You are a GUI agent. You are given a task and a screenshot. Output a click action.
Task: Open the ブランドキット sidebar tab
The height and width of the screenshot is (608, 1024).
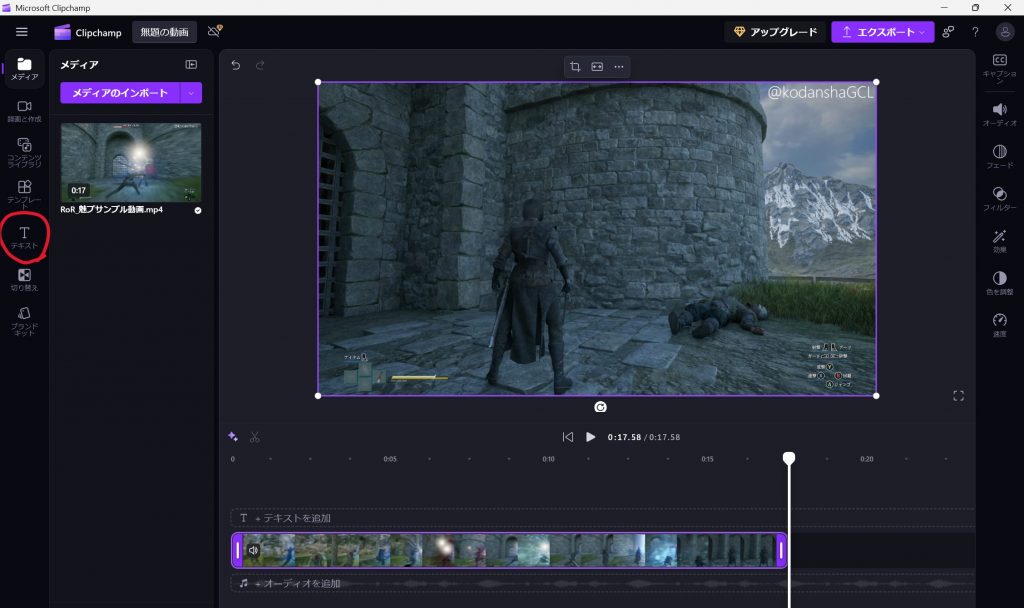(24, 321)
